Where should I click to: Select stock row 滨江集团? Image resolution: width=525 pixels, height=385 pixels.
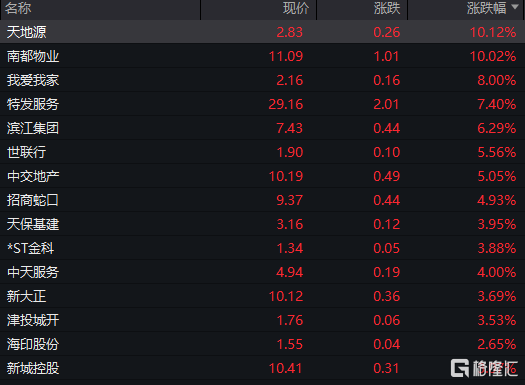click(x=262, y=128)
